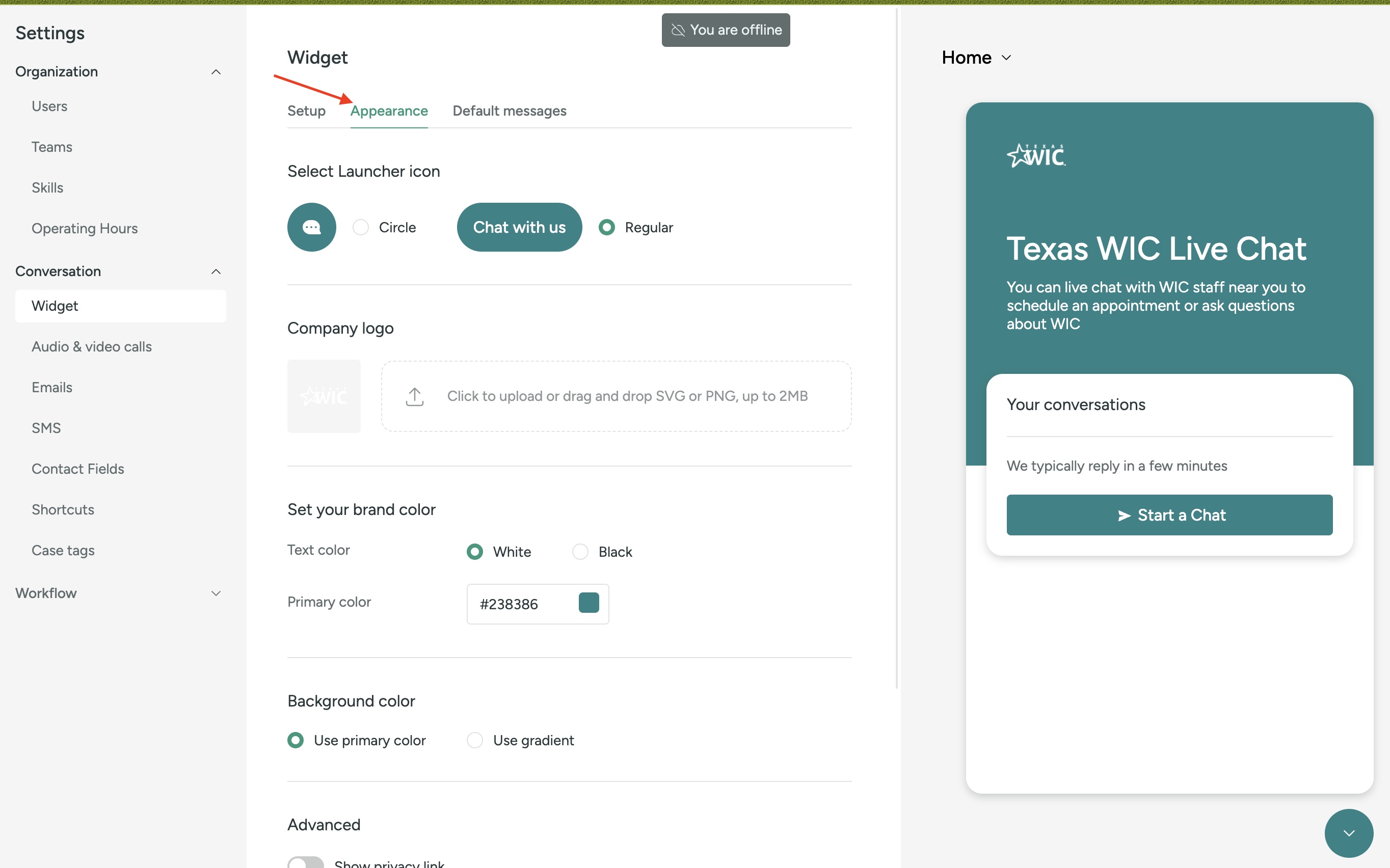Select Use primary color background
The image size is (1390, 868).
tap(295, 740)
